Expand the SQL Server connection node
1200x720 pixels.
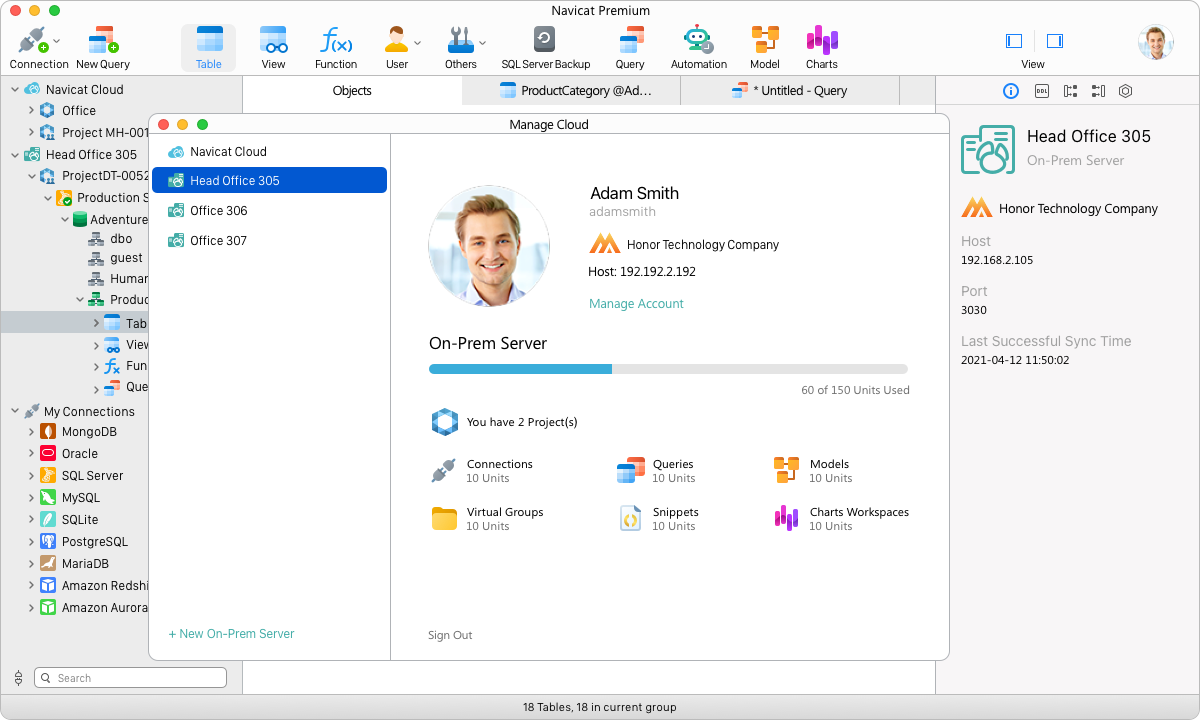31,476
